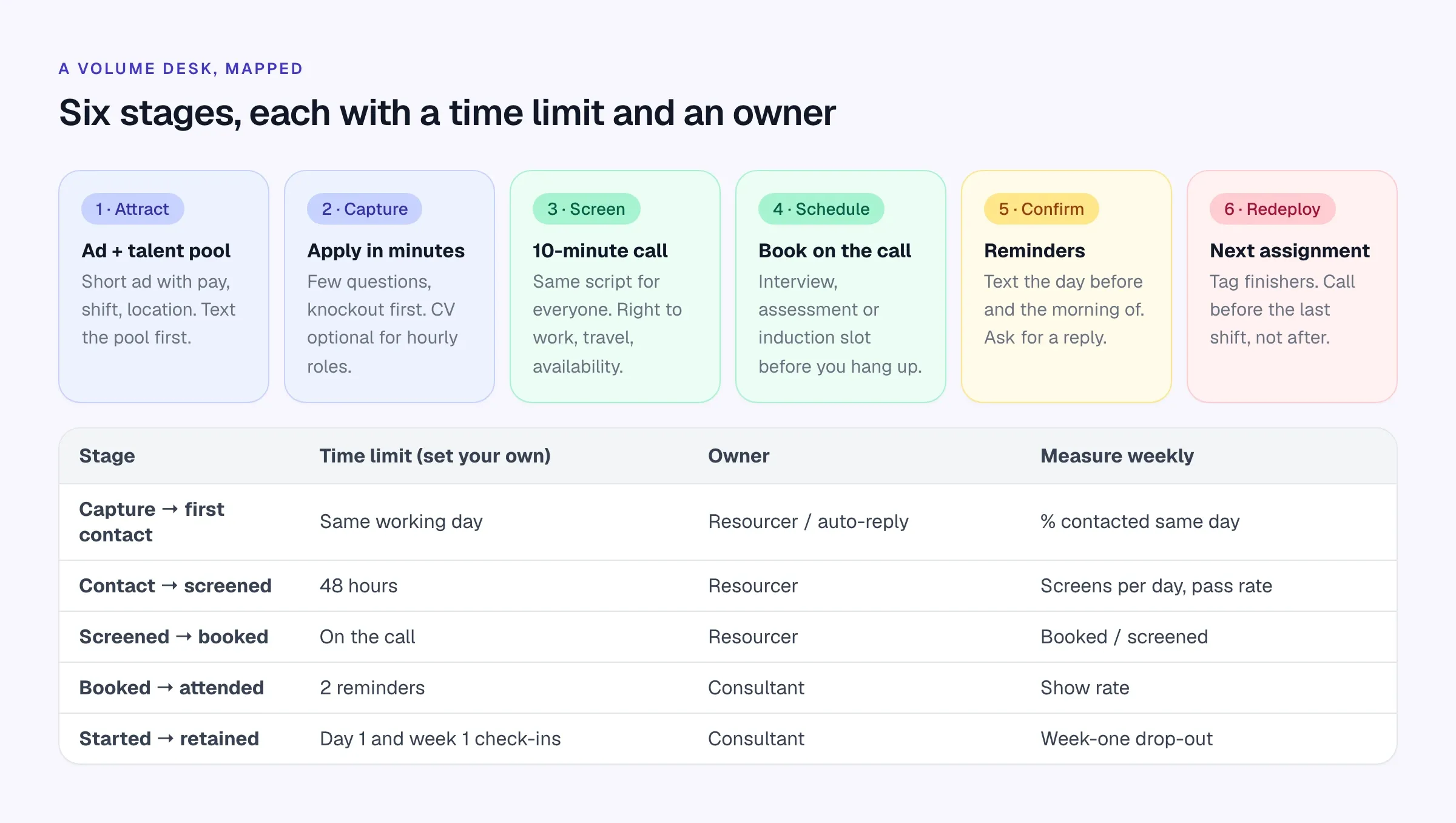The height and width of the screenshot is (823, 1456).
Task: Select the 'Apply in minutes' card heading
Action: (x=386, y=251)
